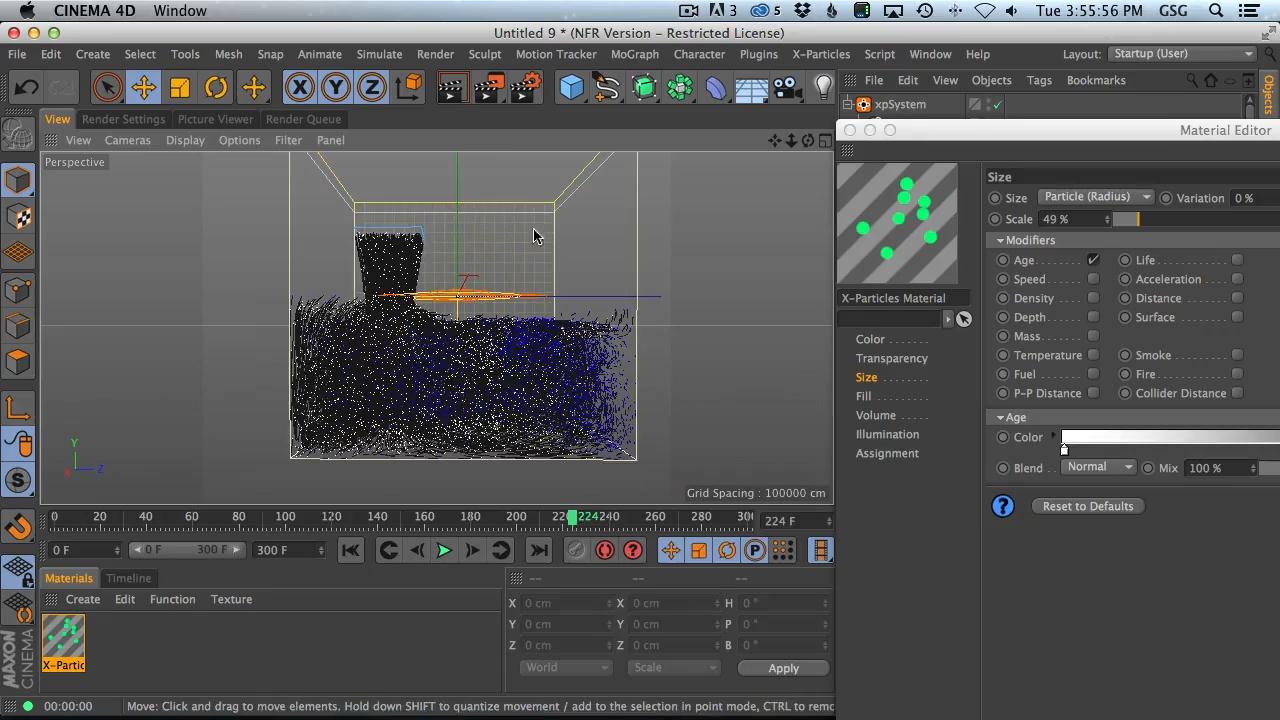
Task: Open the Blend mode Normal dropdown
Action: pyautogui.click(x=1098, y=467)
